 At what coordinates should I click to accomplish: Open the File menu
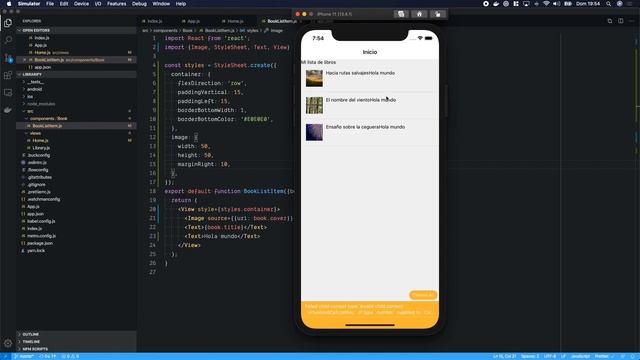click(x=50, y=4)
